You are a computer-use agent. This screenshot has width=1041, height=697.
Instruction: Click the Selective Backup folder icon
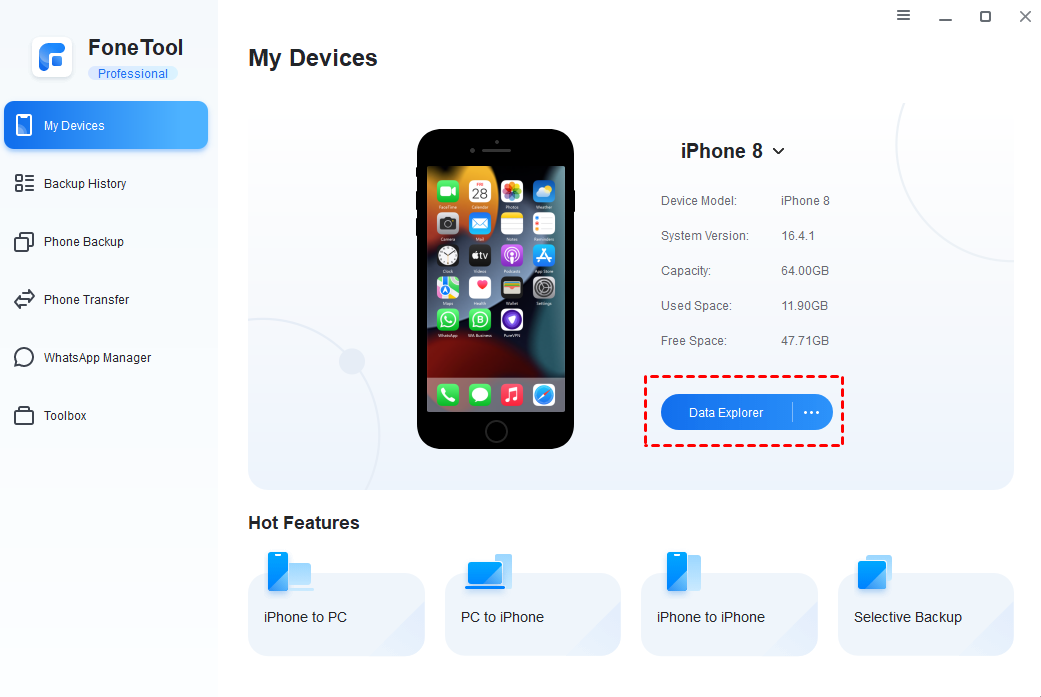pyautogui.click(x=874, y=572)
